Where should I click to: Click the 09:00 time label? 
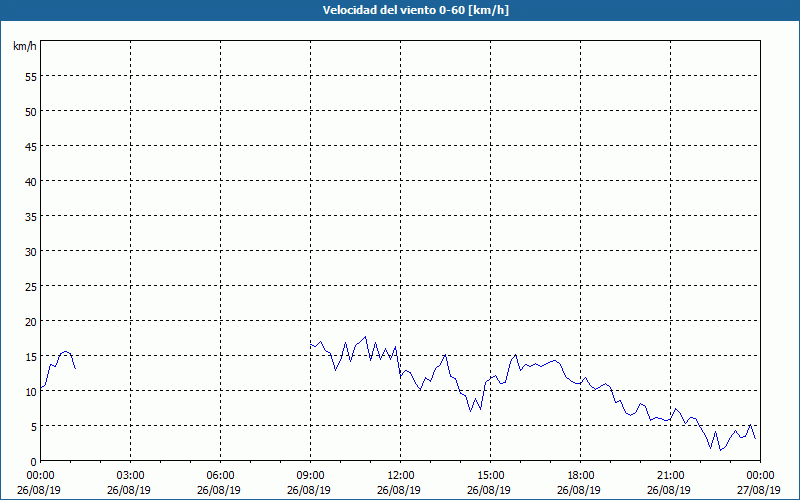(311, 476)
